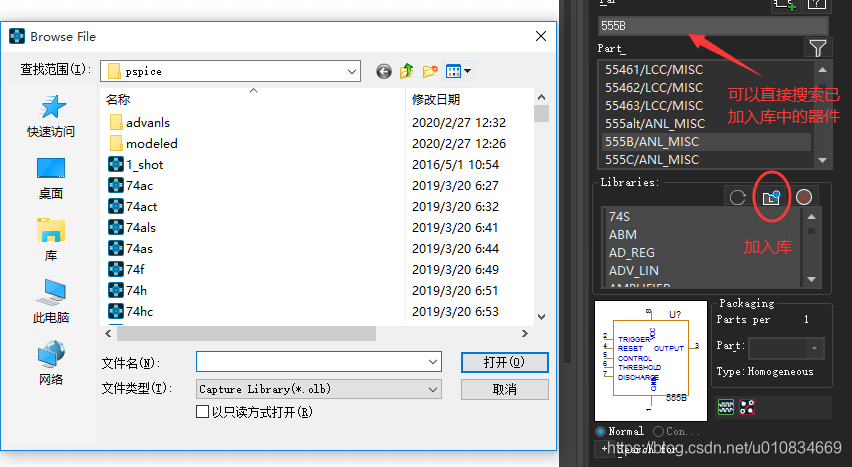
Task: Open Quick Access (快速访问) in sidebar
Action: coord(51,116)
